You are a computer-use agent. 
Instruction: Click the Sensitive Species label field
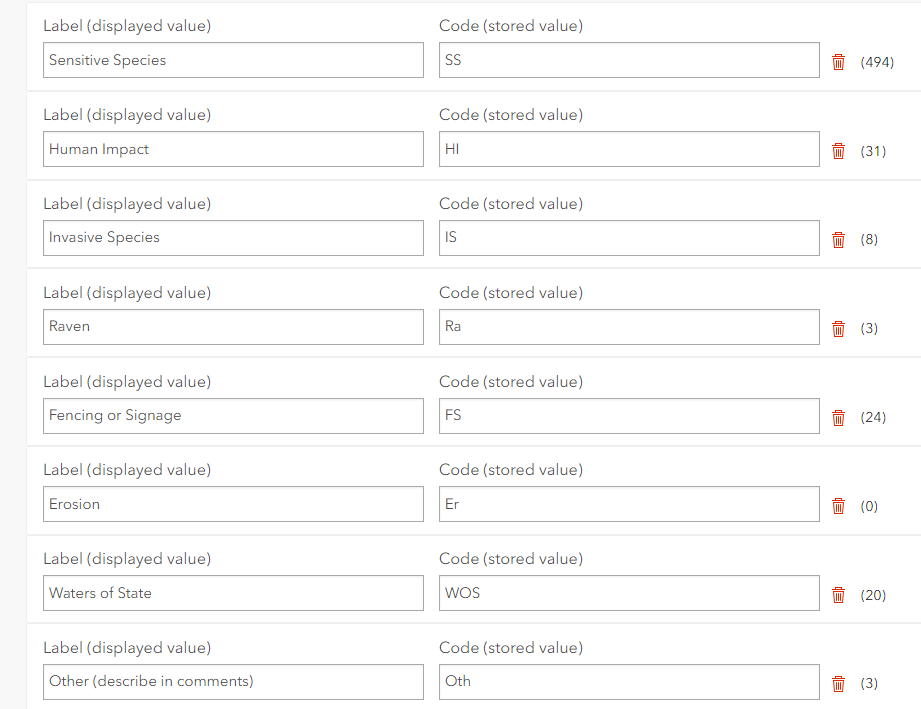[x=232, y=60]
